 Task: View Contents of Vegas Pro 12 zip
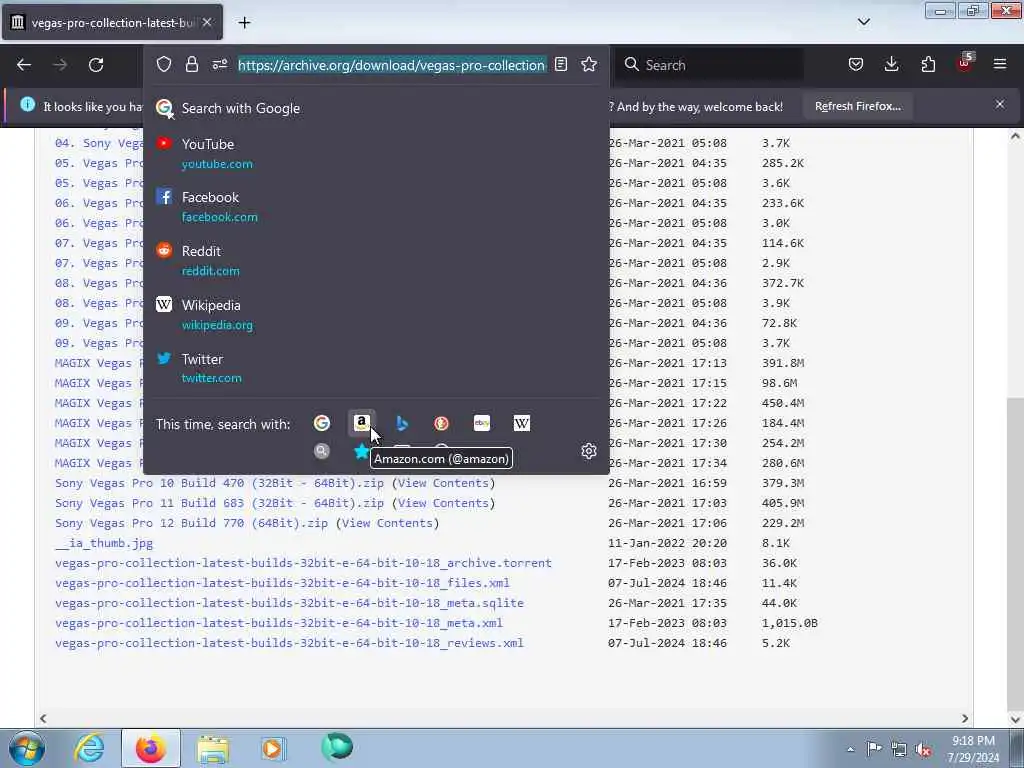click(387, 523)
